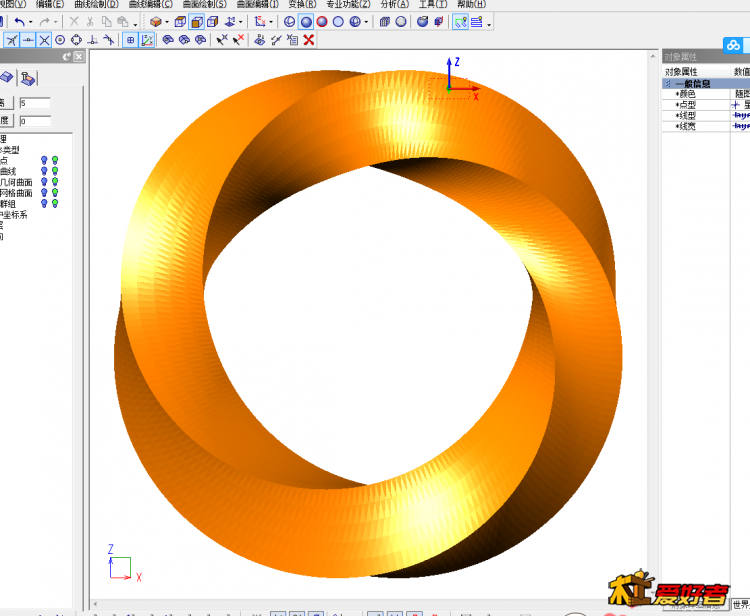Toggle blue bulb for 网格曲面 row
750x616 pixels.
[44, 193]
